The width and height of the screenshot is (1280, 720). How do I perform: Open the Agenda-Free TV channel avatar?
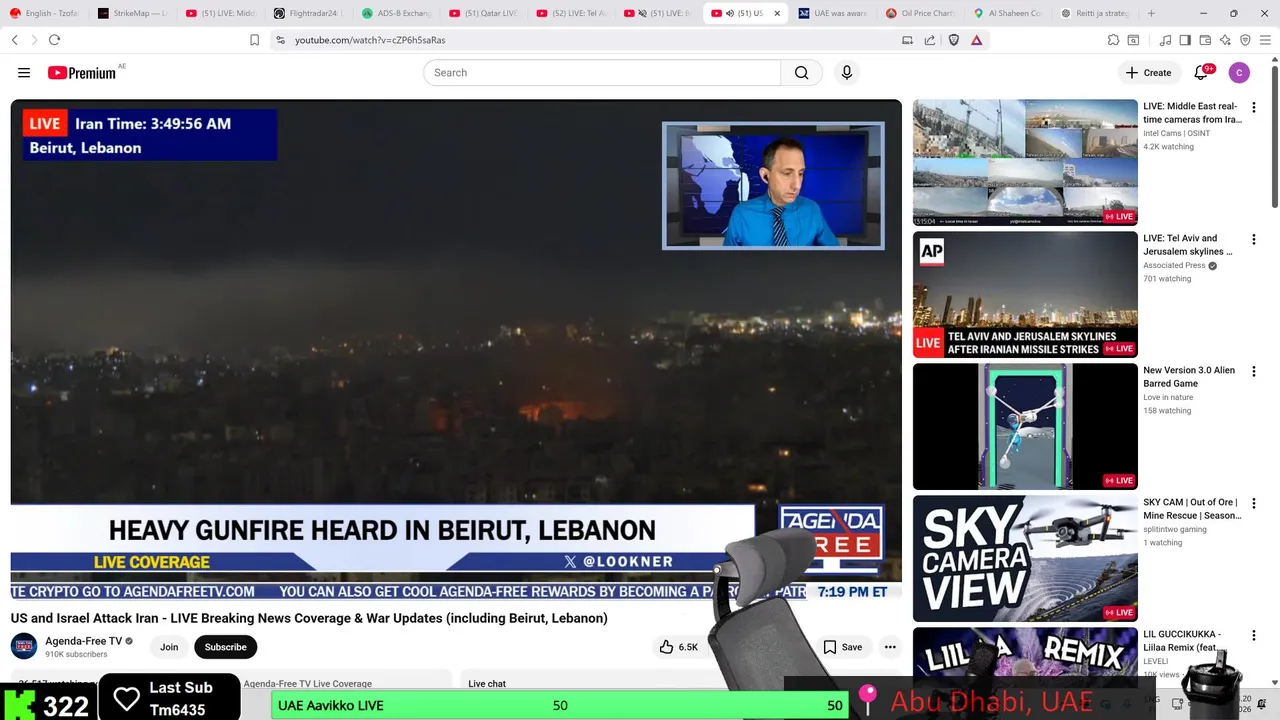click(x=24, y=646)
